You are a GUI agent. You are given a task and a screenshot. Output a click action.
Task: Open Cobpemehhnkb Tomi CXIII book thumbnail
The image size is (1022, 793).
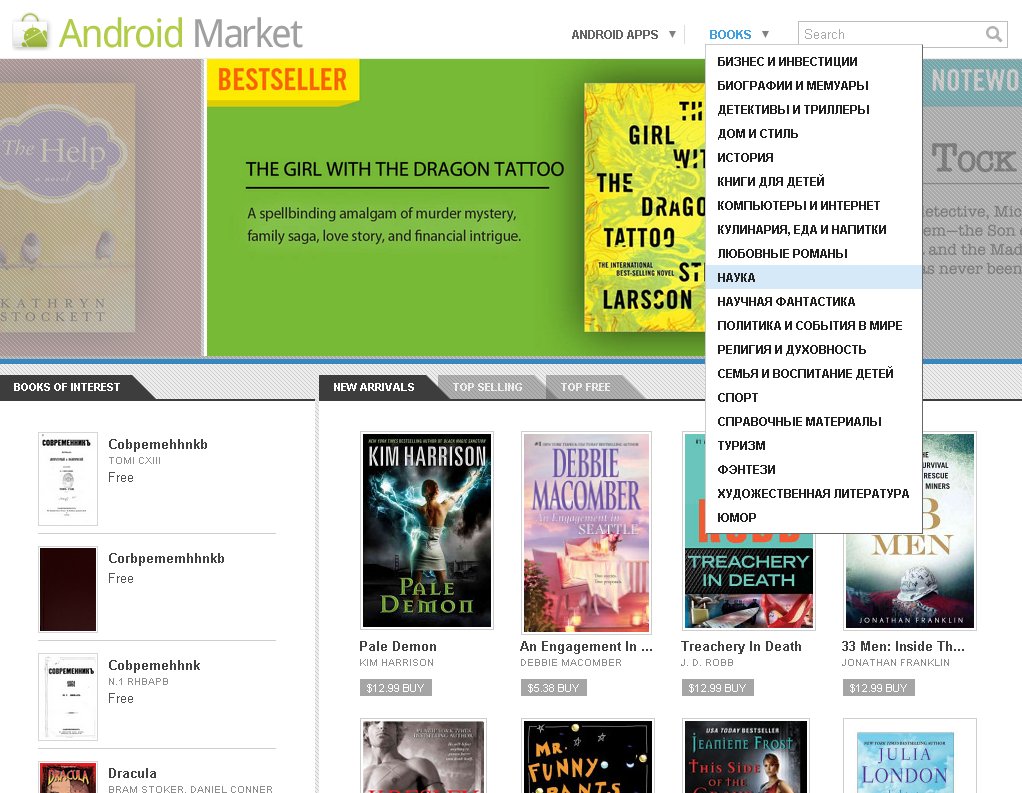[68, 479]
